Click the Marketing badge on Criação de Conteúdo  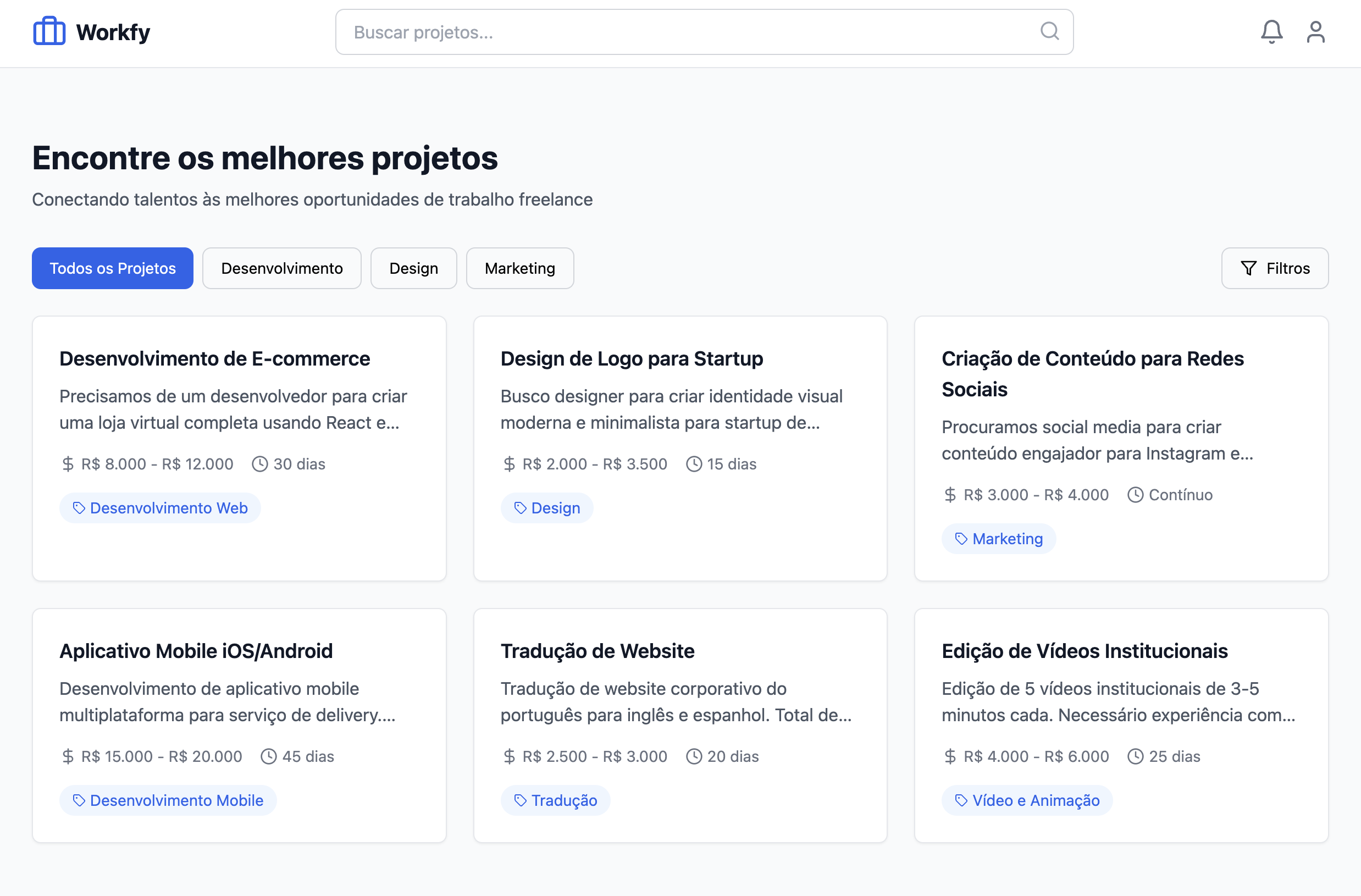pos(998,538)
